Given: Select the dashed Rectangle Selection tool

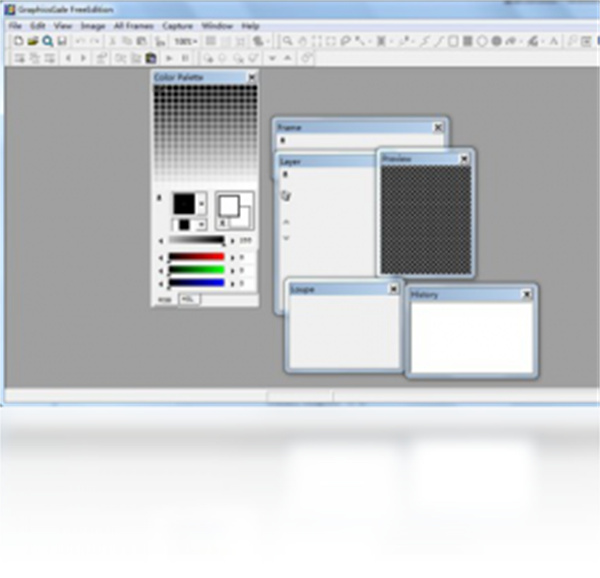Looking at the screenshot, I should coord(331,41).
